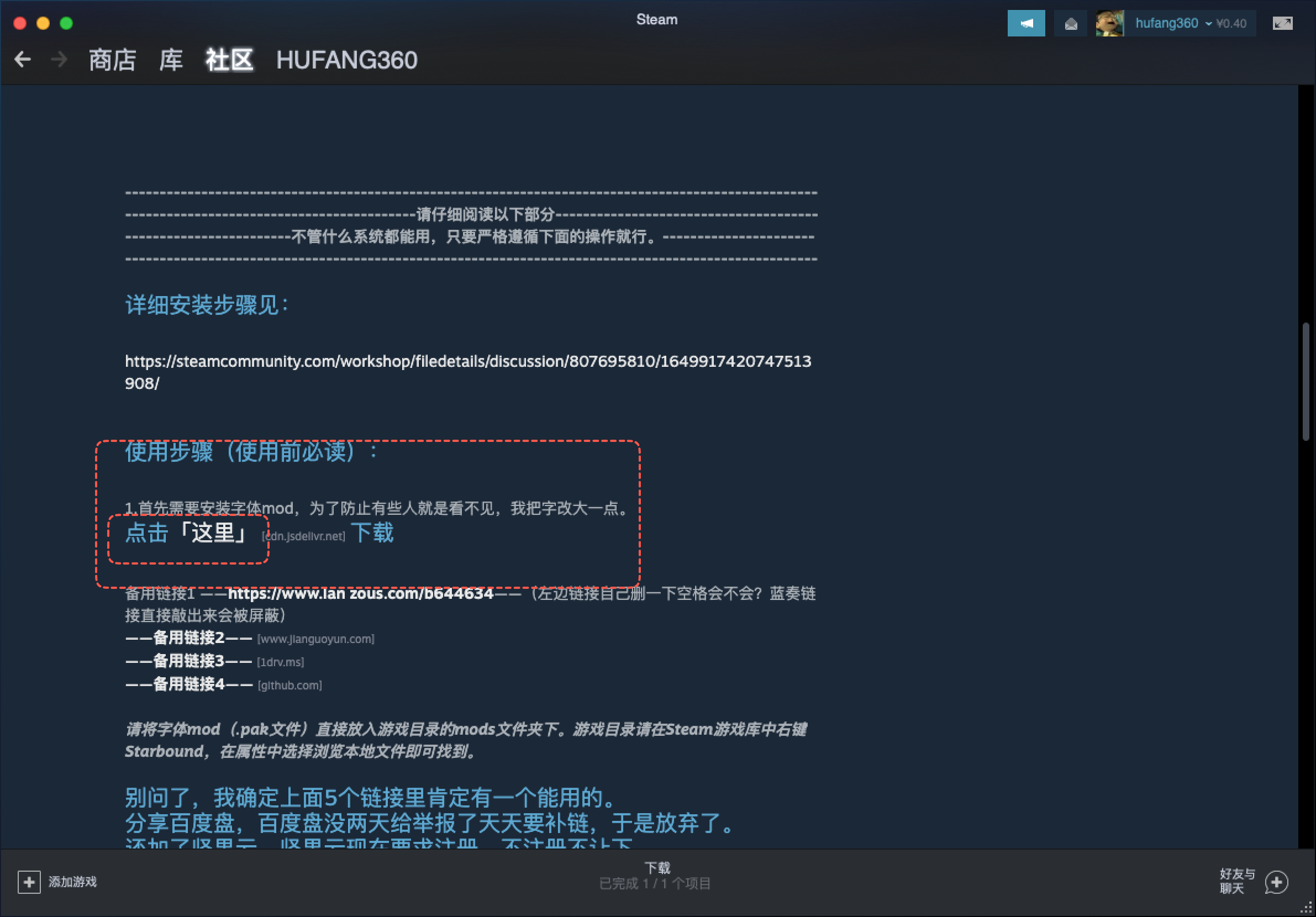Click the lanzous.com backup link text

click(361, 593)
